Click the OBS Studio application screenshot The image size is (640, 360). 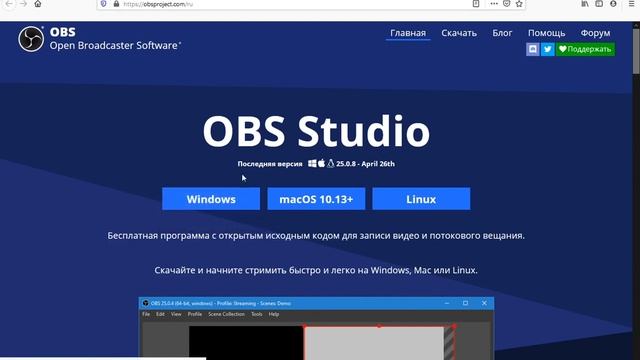316,329
